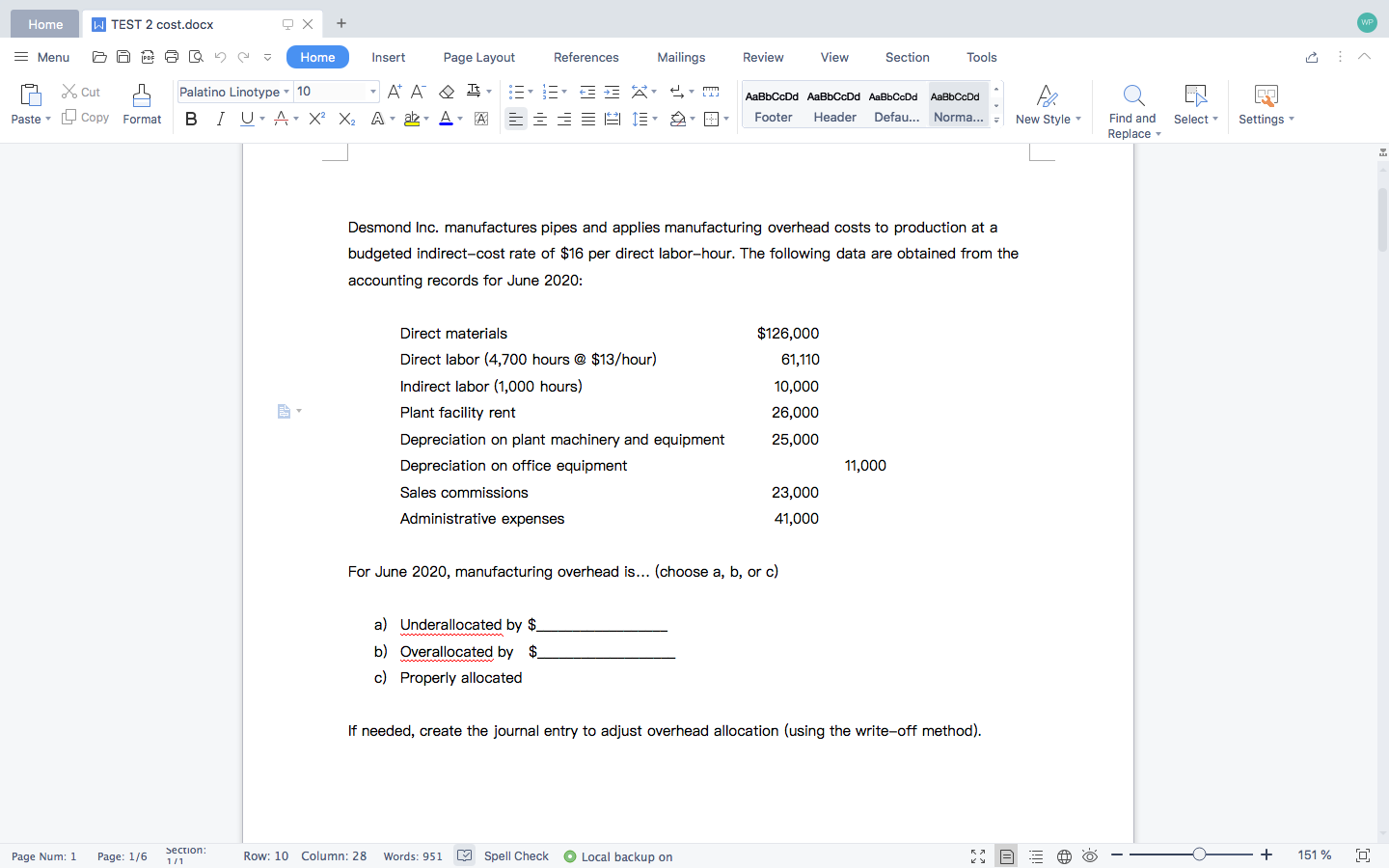The height and width of the screenshot is (868, 1389).
Task: Toggle left alignment button
Action: [x=516, y=119]
